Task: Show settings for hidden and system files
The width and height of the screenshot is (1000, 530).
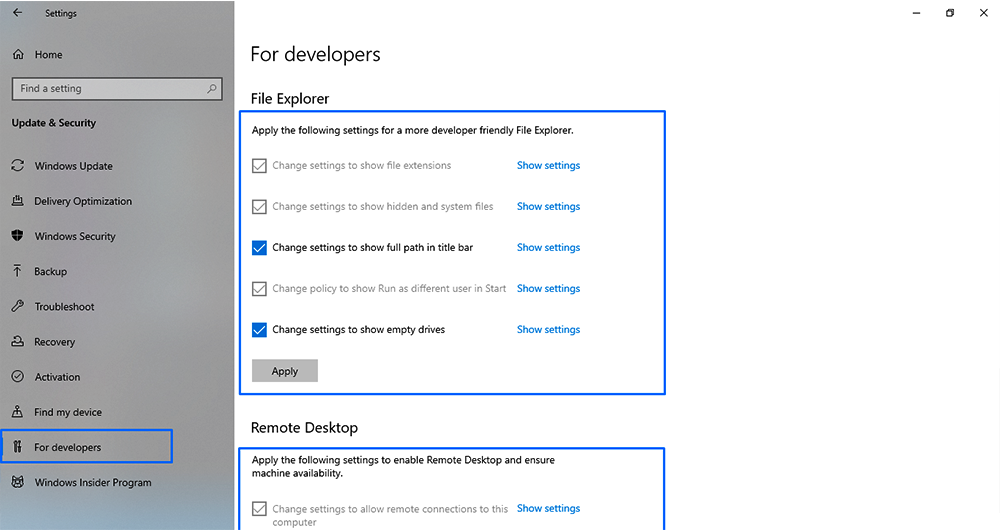Action: point(548,206)
